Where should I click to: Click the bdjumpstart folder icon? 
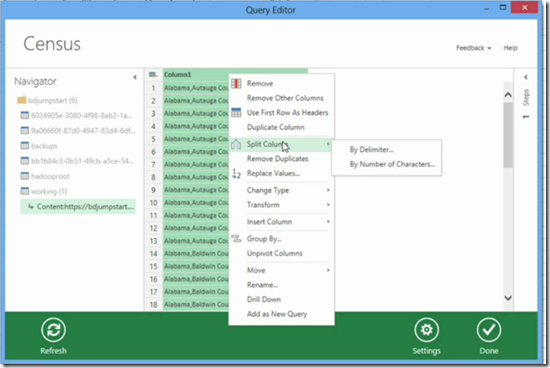[x=22, y=100]
